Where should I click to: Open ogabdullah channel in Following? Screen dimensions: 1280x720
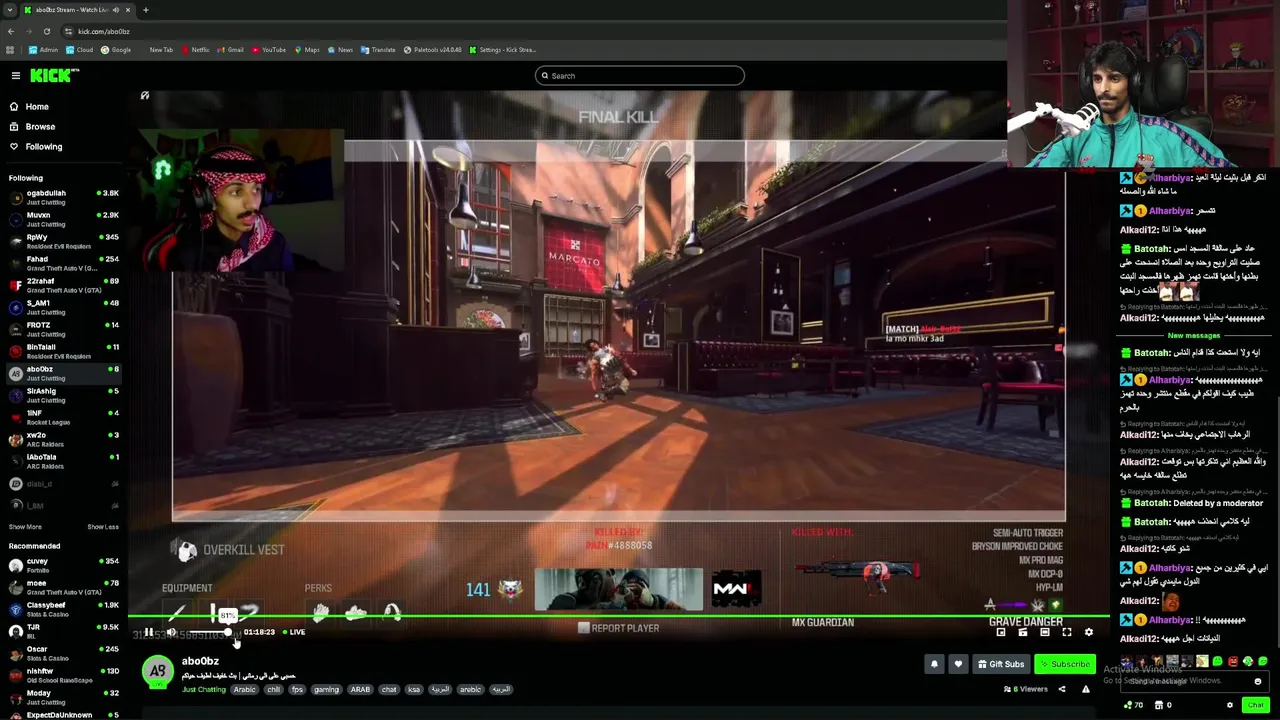pyautogui.click(x=64, y=197)
